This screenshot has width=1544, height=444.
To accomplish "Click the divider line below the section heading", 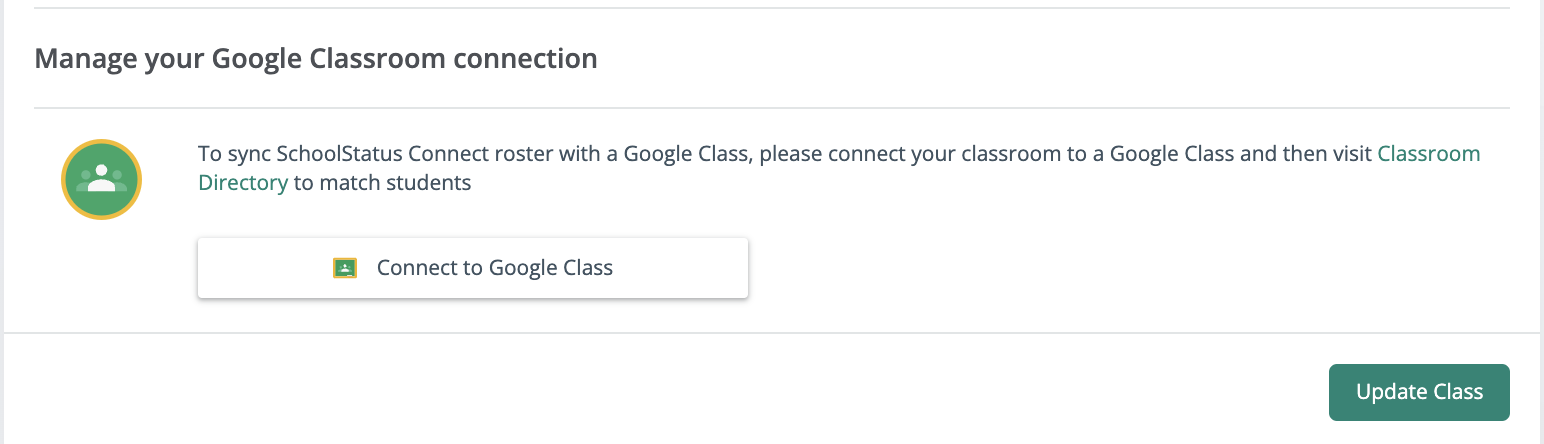I will pyautogui.click(x=772, y=107).
